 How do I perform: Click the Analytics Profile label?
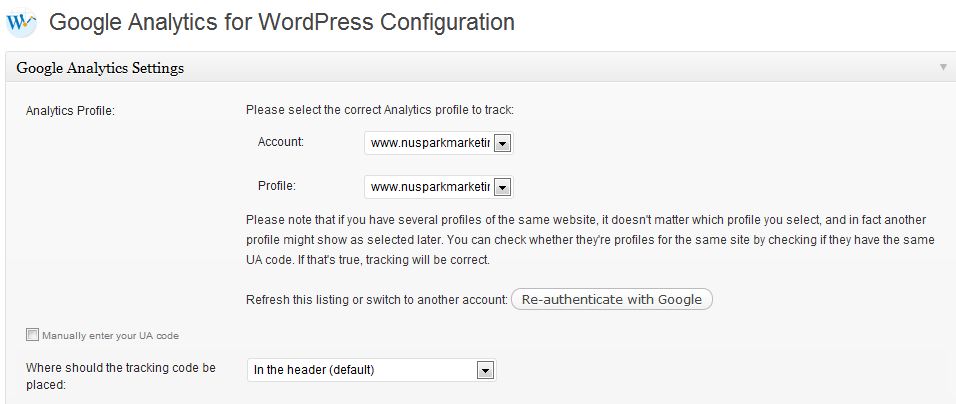click(70, 112)
